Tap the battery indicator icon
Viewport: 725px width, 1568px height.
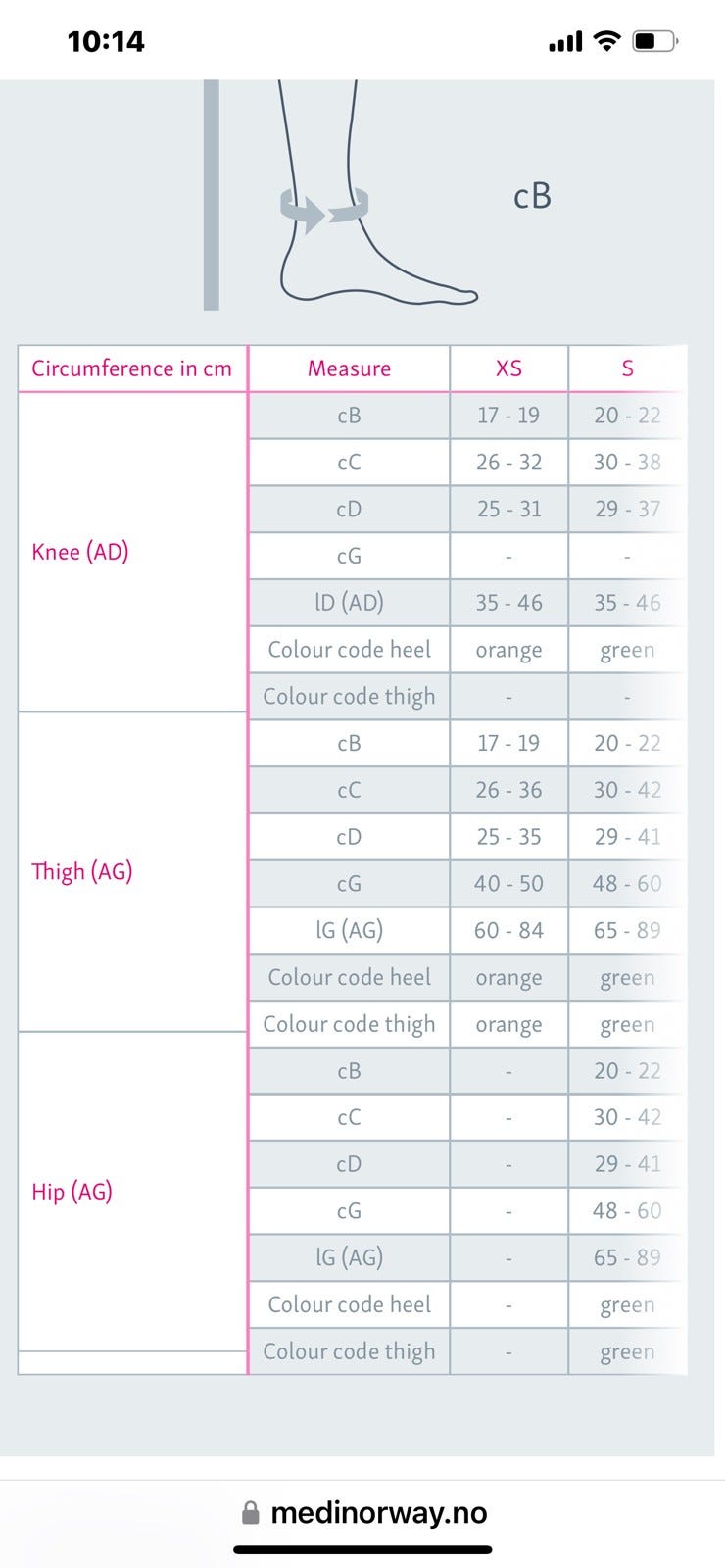655,41
